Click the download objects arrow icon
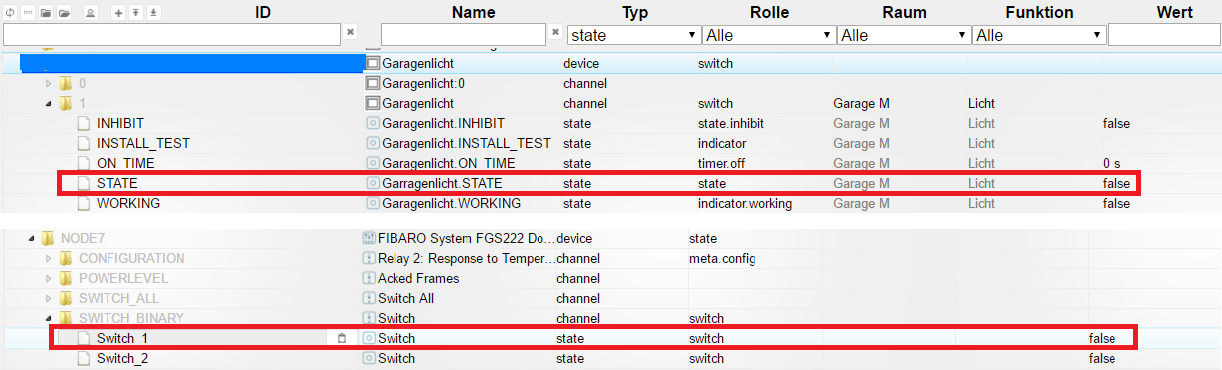The height and width of the screenshot is (370, 1222). (155, 13)
